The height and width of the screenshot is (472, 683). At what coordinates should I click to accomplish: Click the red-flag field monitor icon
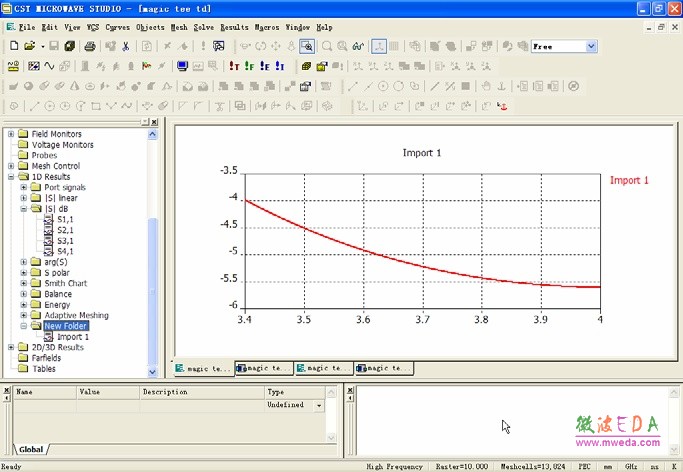146,66
